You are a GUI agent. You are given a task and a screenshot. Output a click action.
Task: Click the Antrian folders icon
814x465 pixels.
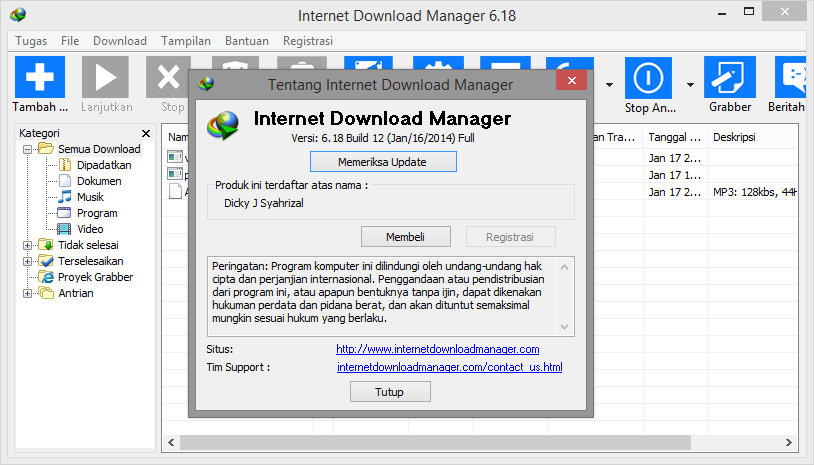pos(46,293)
